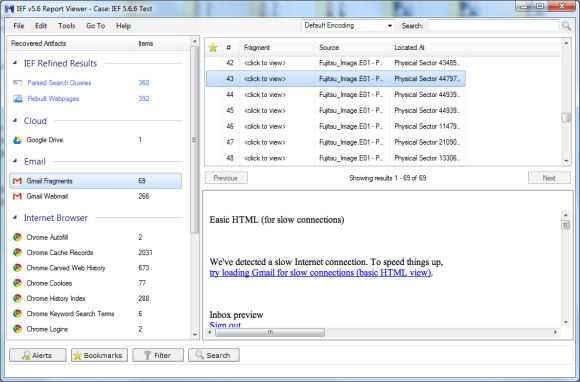Click the Located At column header
The height and width of the screenshot is (382, 580).
[409, 47]
